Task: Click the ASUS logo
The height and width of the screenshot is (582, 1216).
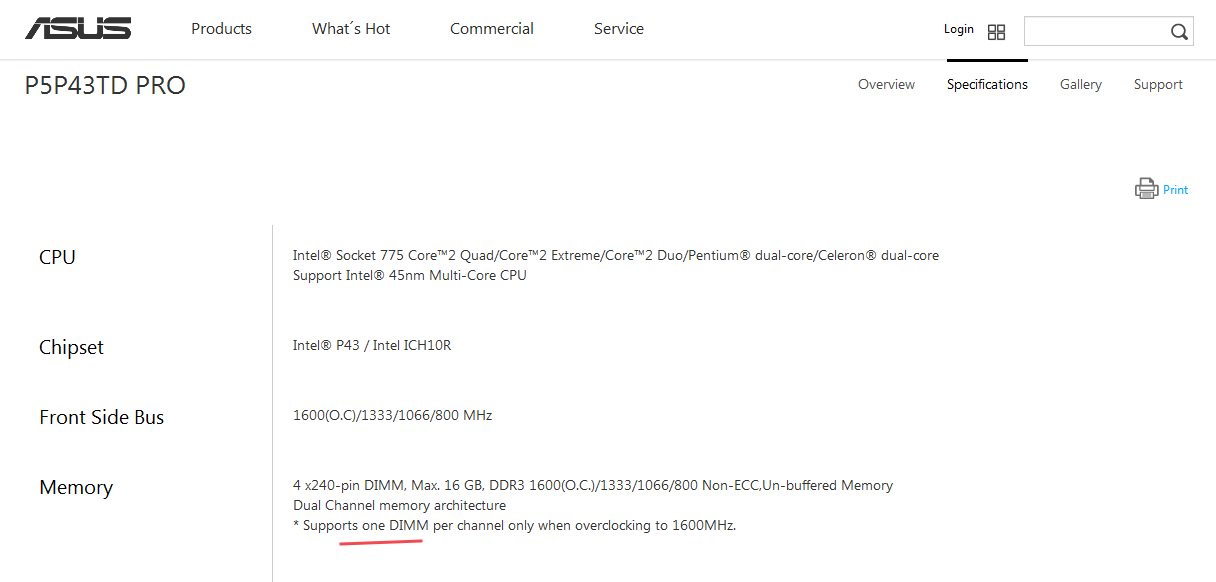Action: (x=78, y=29)
